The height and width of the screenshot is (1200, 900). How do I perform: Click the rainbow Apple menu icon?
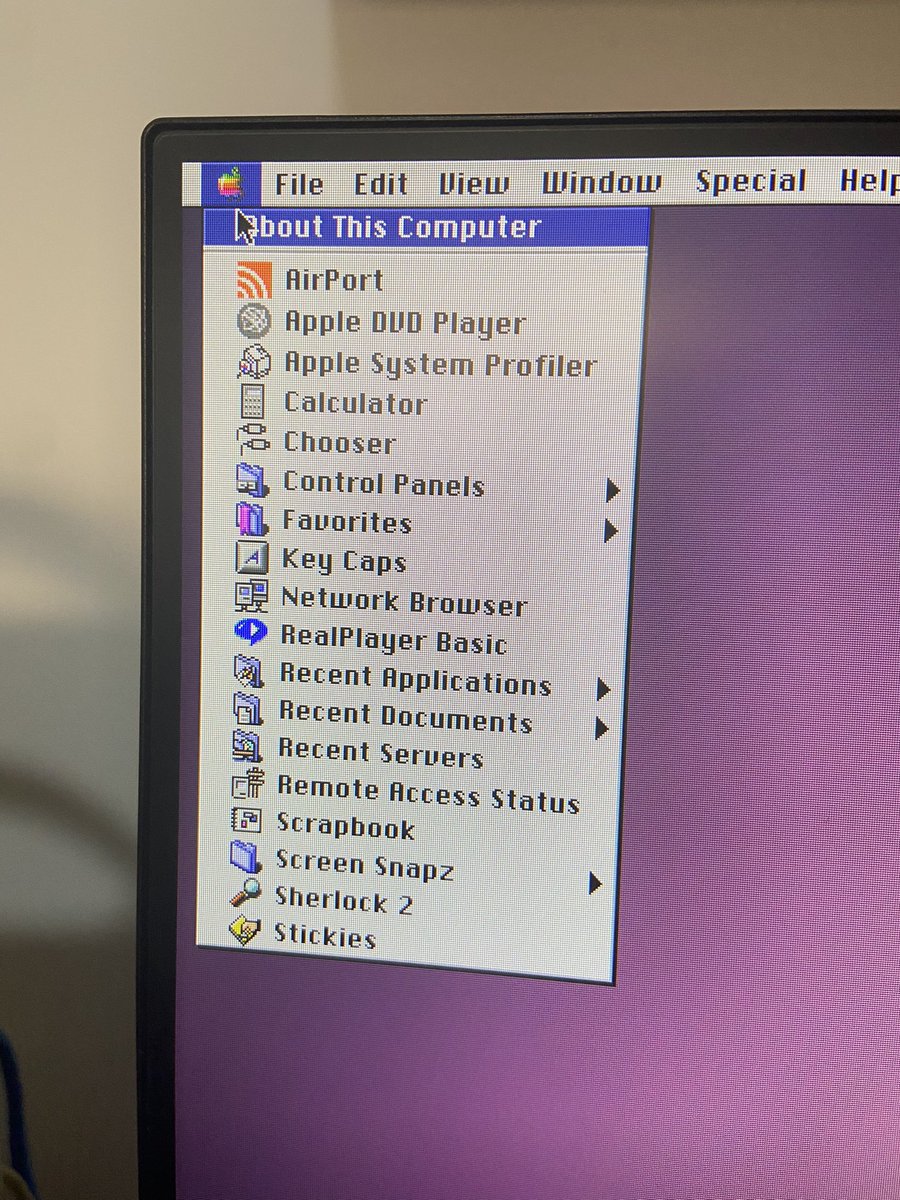pyautogui.click(x=231, y=183)
